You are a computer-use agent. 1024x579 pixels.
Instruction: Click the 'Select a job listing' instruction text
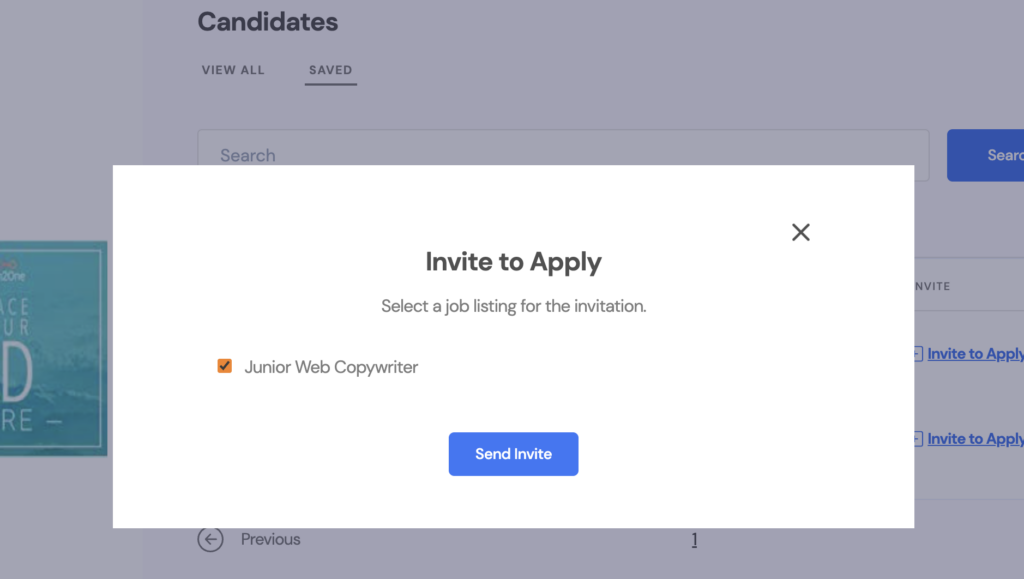513,306
